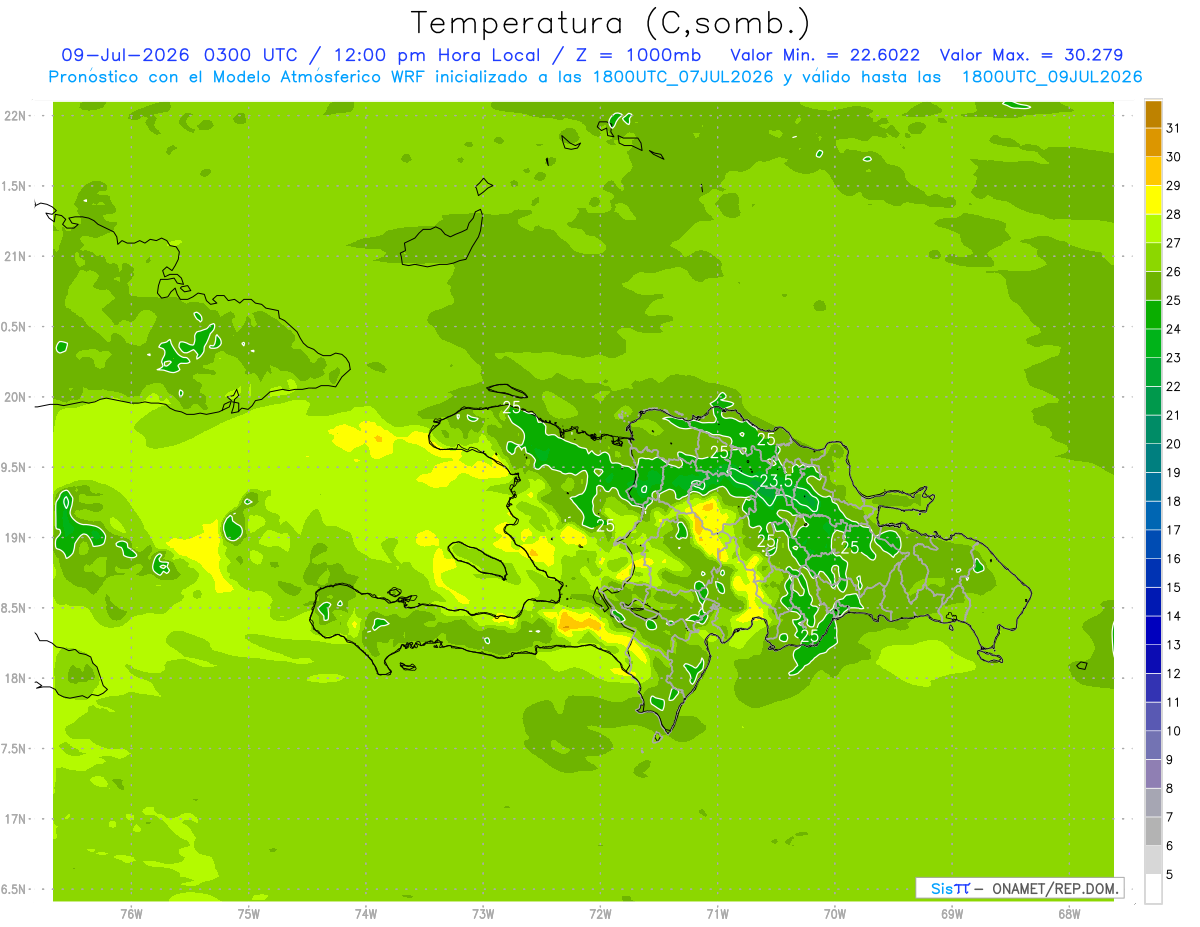Click the "22N" latitude label
The image size is (1200, 927).
[16, 115]
